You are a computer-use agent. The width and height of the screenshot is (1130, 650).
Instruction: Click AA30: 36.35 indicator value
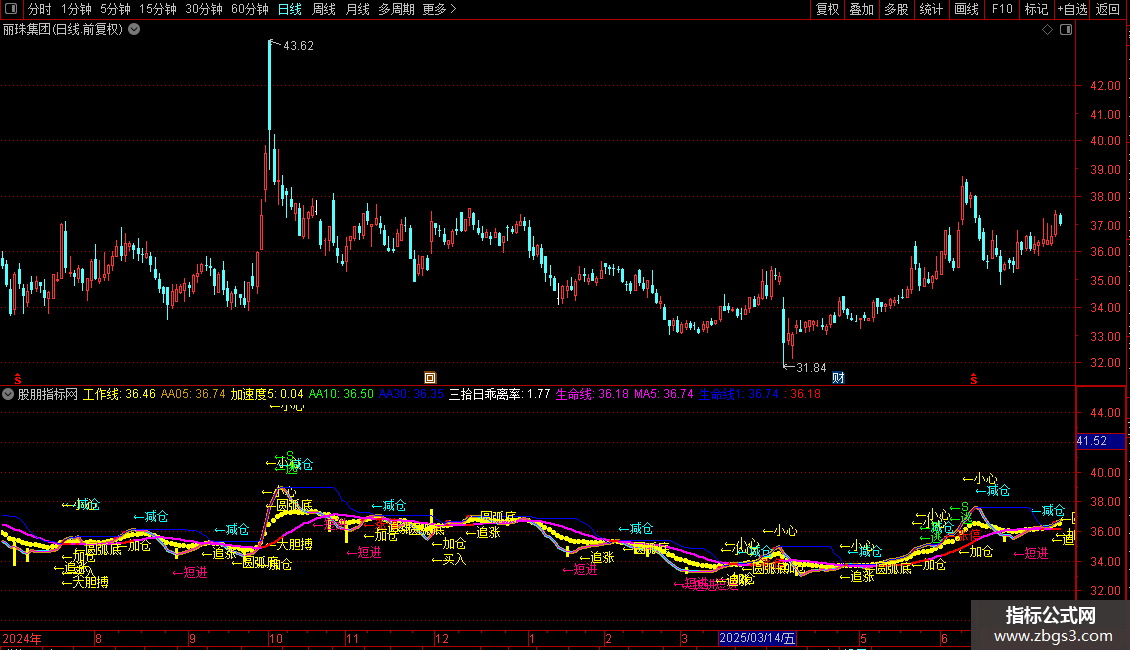point(411,394)
